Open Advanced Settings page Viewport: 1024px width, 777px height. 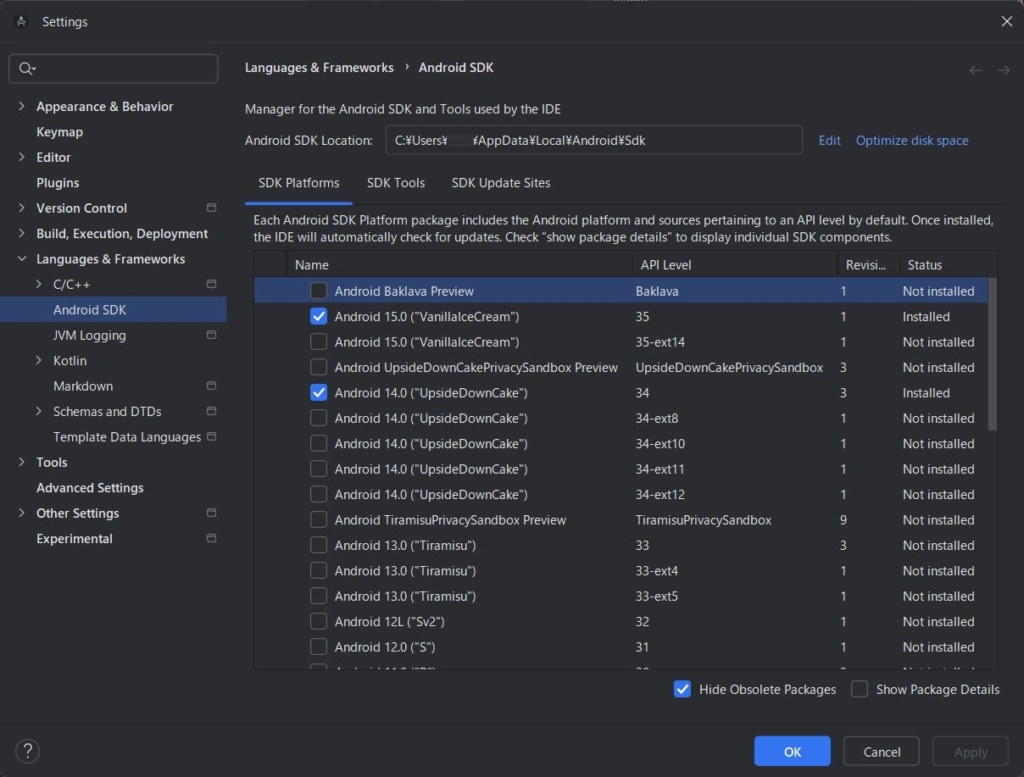tap(90, 488)
